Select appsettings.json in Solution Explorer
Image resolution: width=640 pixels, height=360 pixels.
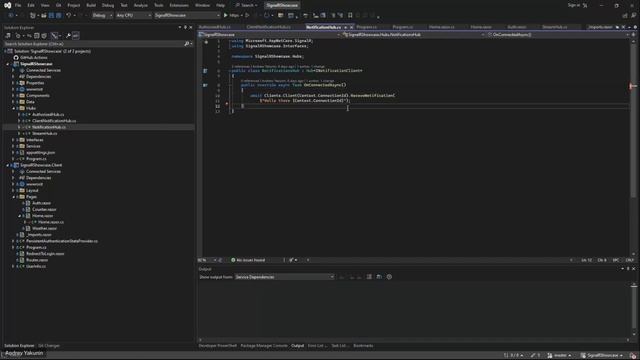(x=40, y=153)
